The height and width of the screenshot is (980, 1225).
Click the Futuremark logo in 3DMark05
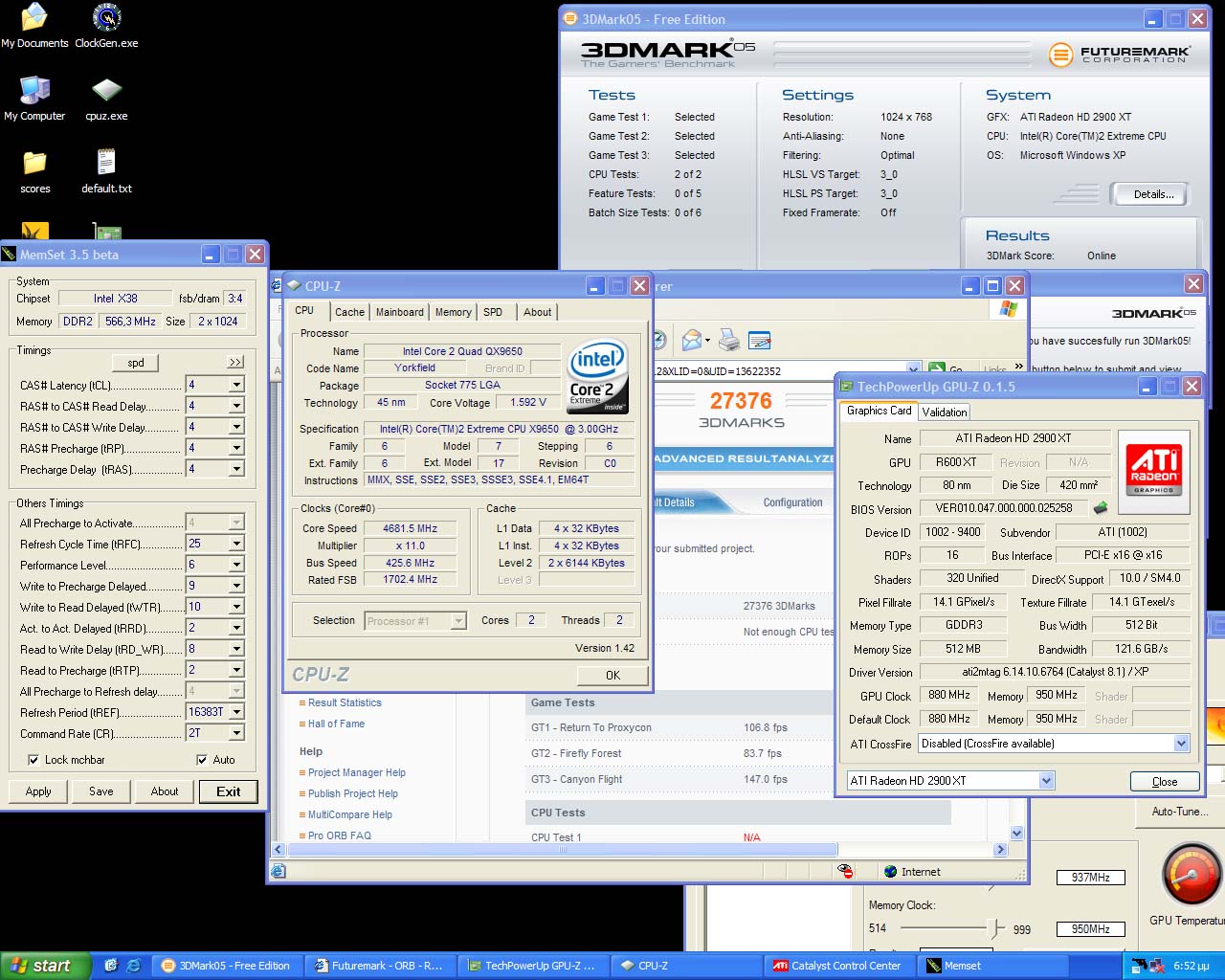(1120, 55)
